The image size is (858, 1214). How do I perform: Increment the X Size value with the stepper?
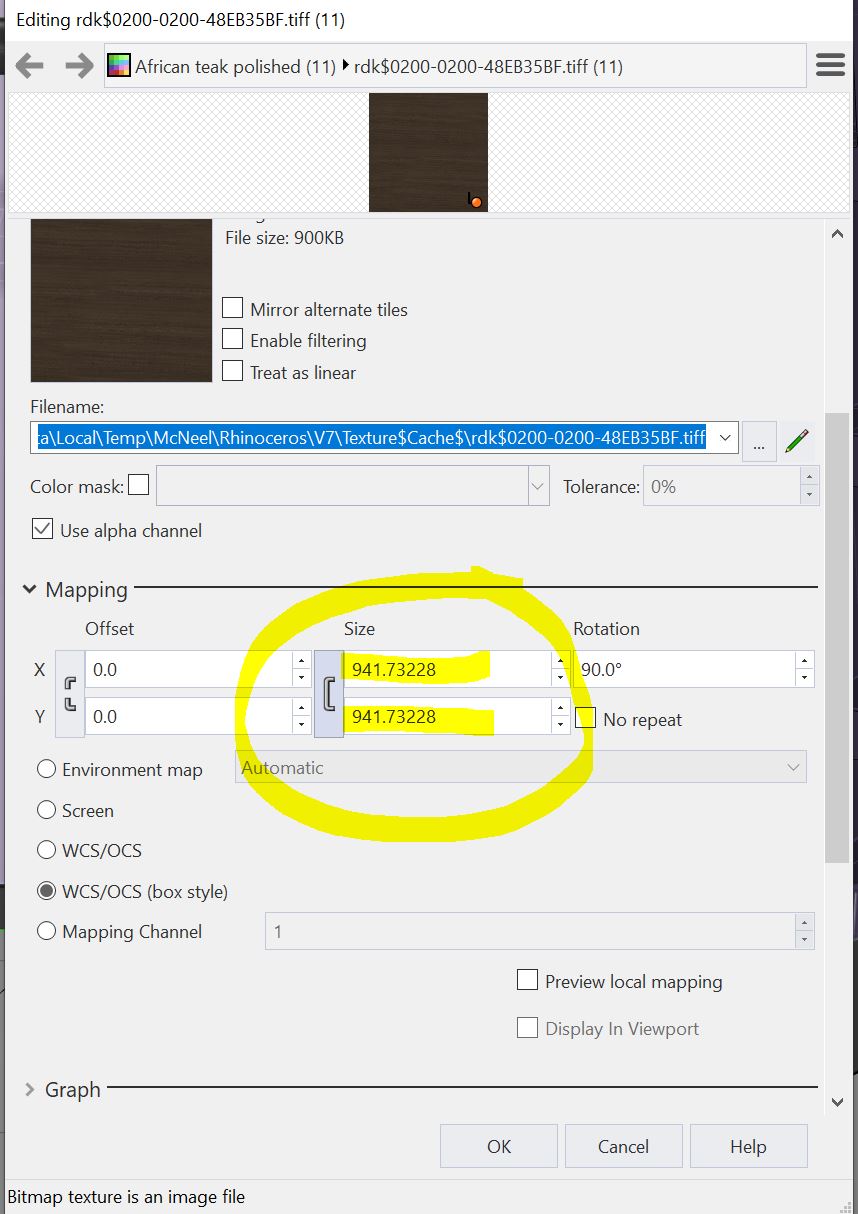(560, 663)
